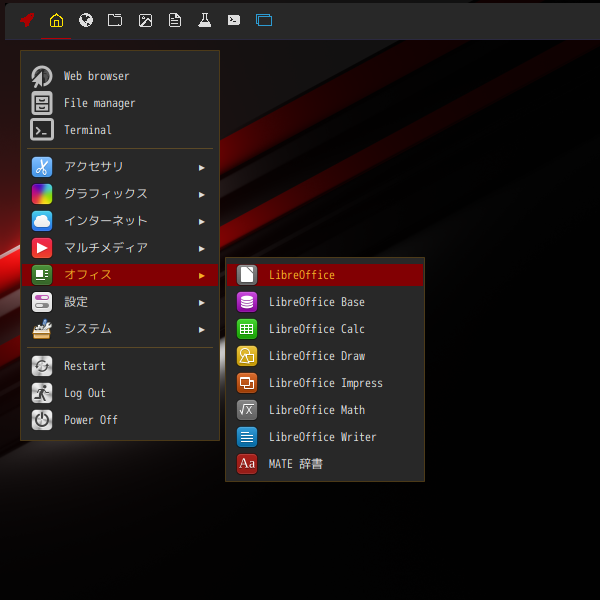Click the Web browser menu icon
The width and height of the screenshot is (600, 600).
click(42, 76)
